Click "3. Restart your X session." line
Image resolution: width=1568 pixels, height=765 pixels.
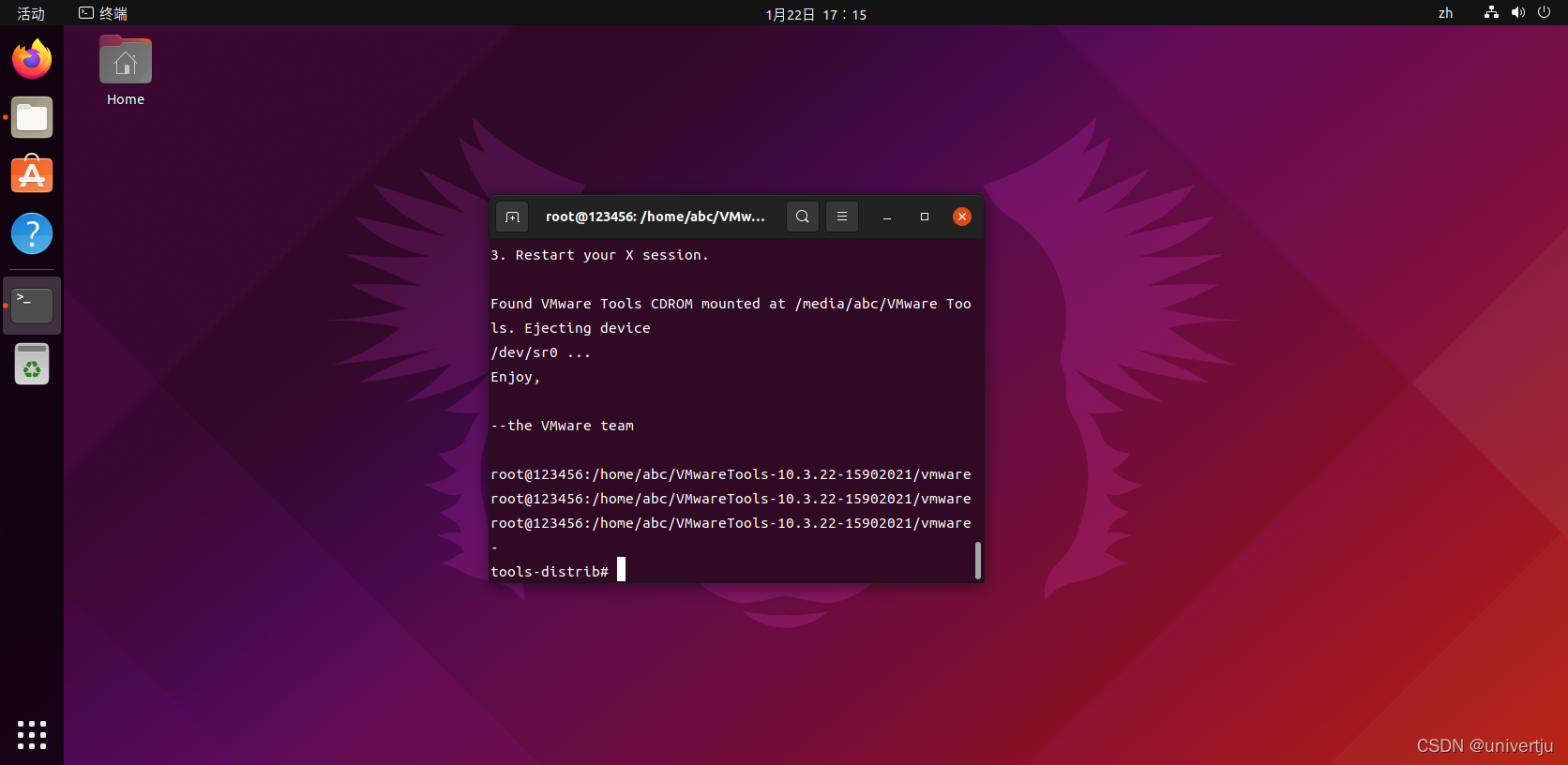point(600,255)
